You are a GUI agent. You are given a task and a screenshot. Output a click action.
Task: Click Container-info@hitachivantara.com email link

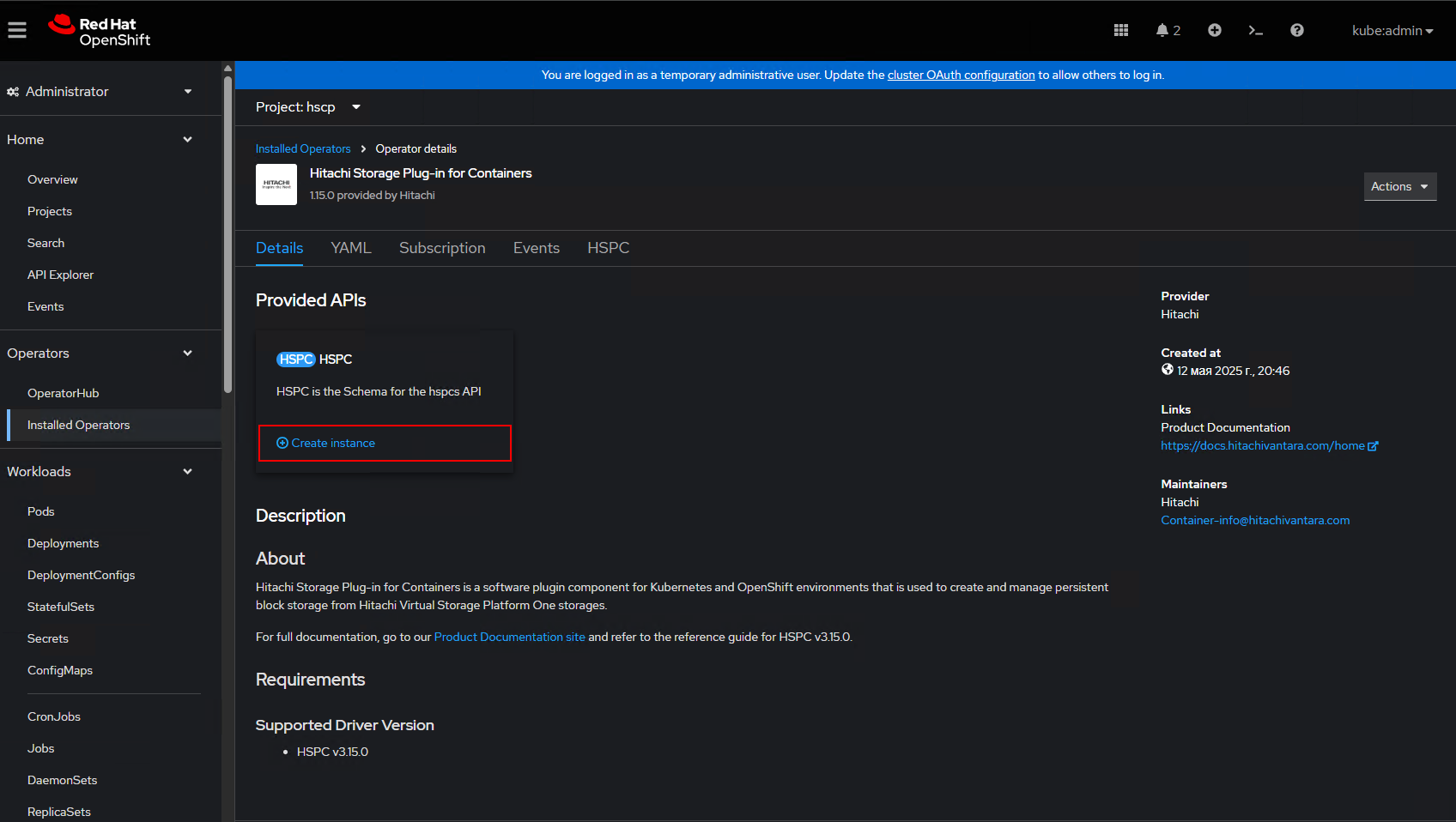click(x=1255, y=520)
